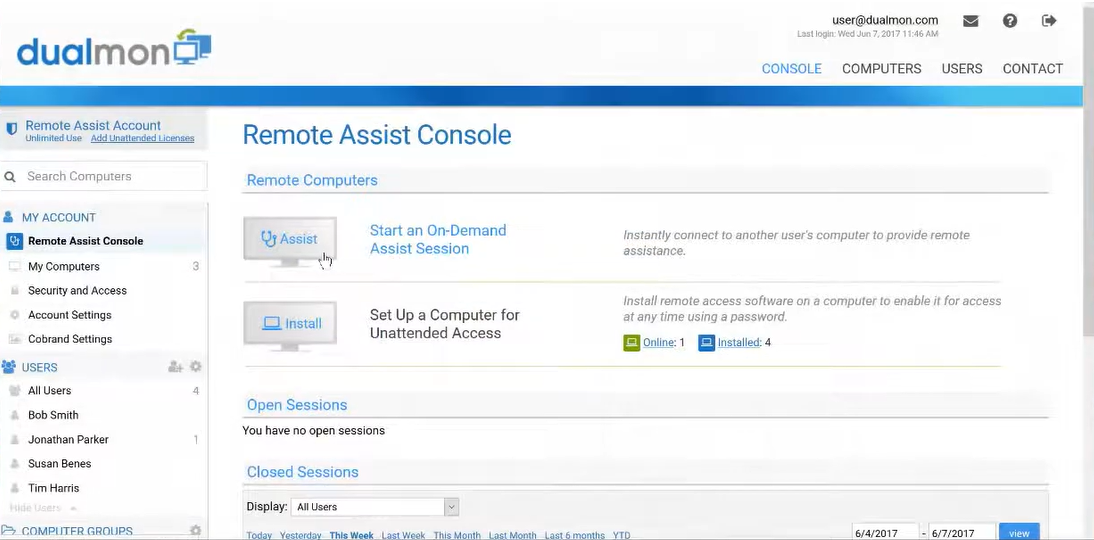1094x540 pixels.
Task: Filter closed sessions by Today
Action: click(x=259, y=535)
